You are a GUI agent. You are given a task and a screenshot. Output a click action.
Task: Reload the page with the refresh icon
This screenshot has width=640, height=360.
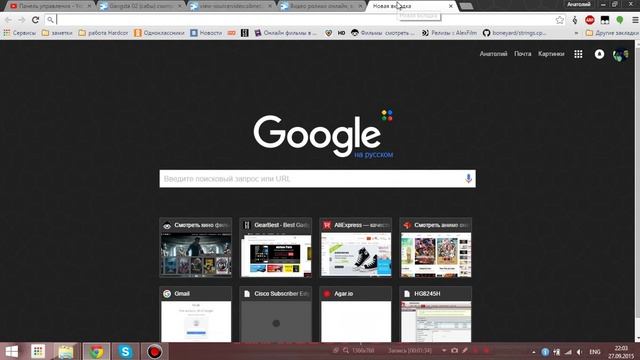36,20
